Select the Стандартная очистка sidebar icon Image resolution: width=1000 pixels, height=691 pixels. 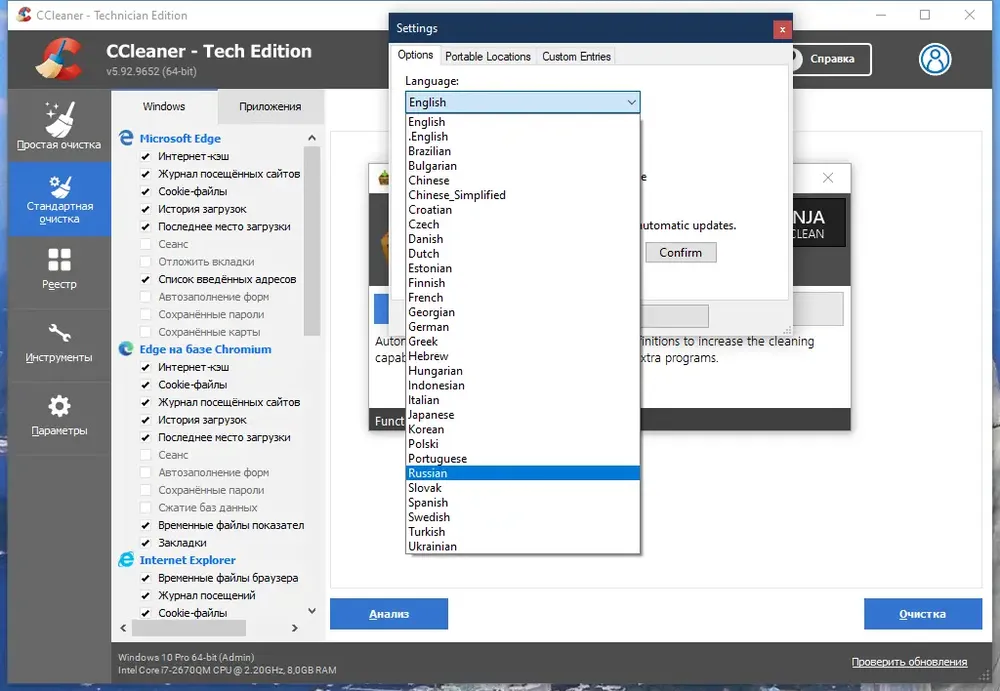pyautogui.click(x=60, y=186)
